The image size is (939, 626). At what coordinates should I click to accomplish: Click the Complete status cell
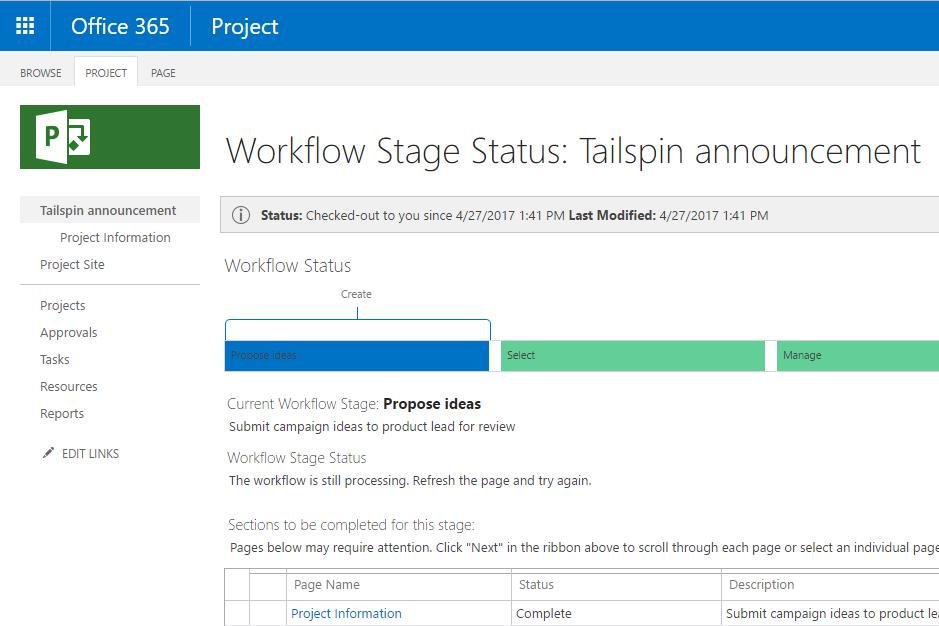click(x=544, y=613)
